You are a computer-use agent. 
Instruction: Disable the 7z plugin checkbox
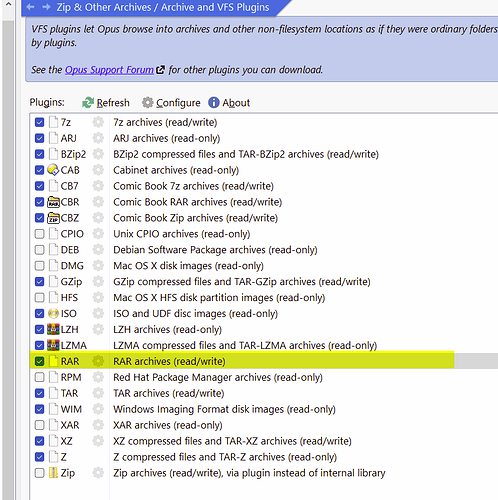pos(39,122)
